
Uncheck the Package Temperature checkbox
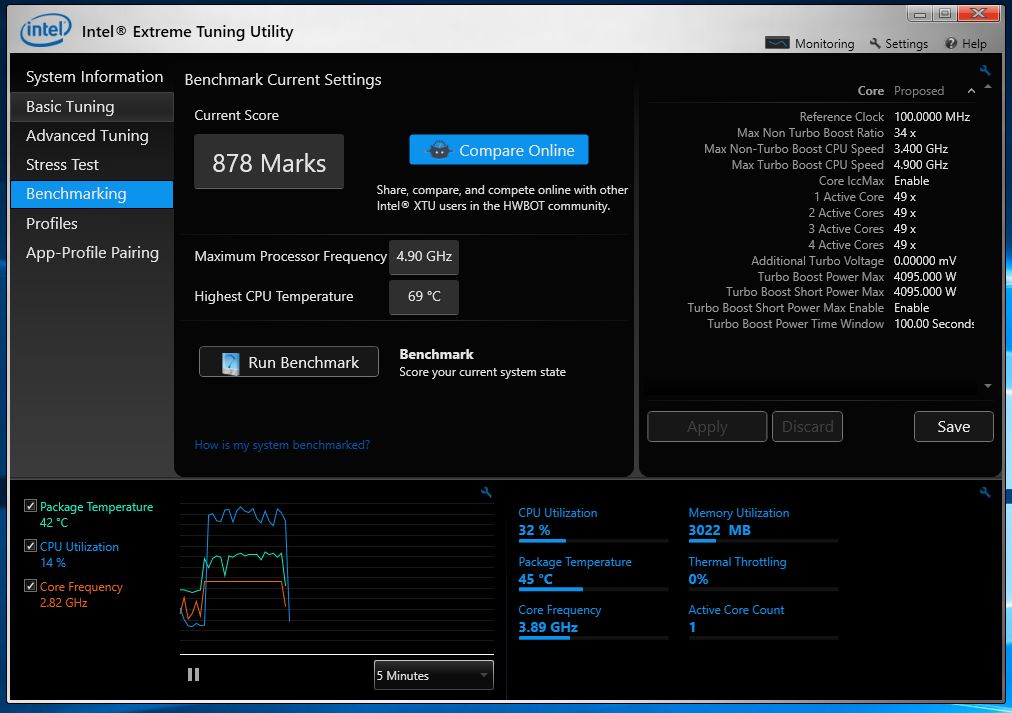[x=30, y=506]
